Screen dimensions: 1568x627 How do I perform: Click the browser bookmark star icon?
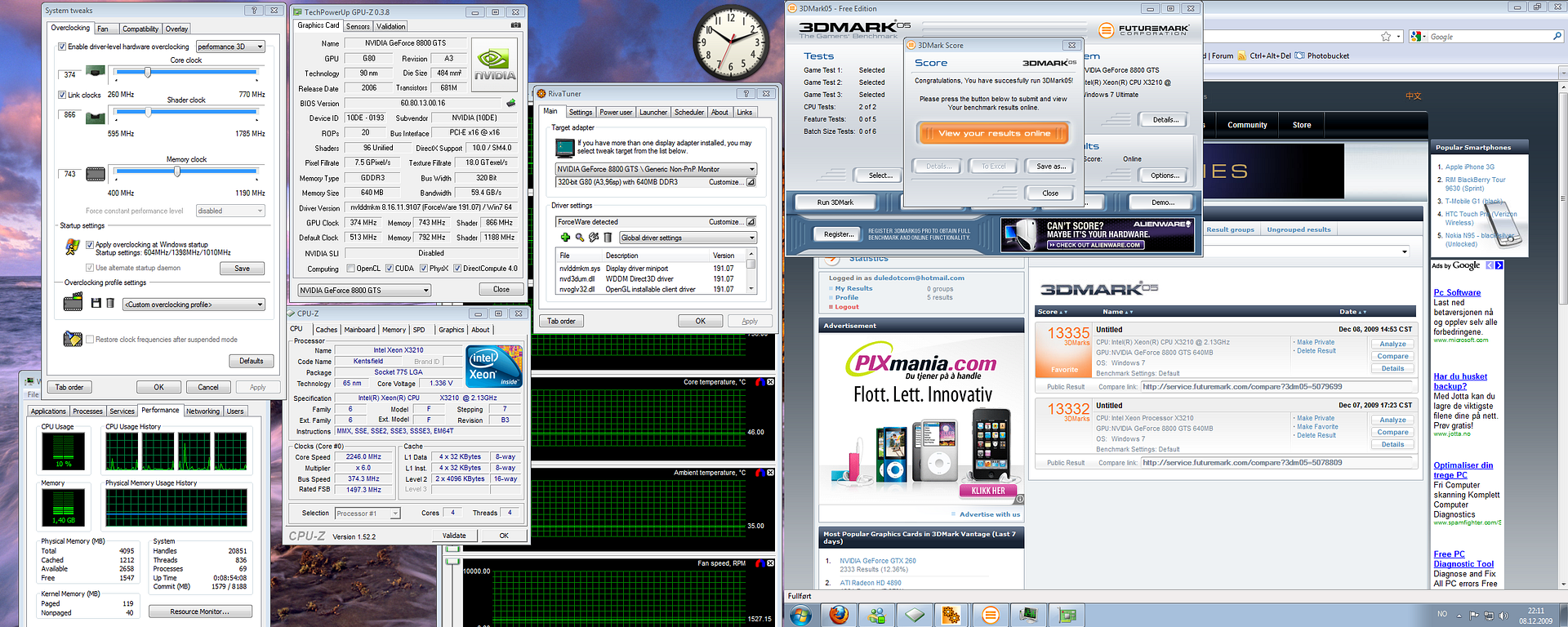point(1386,37)
